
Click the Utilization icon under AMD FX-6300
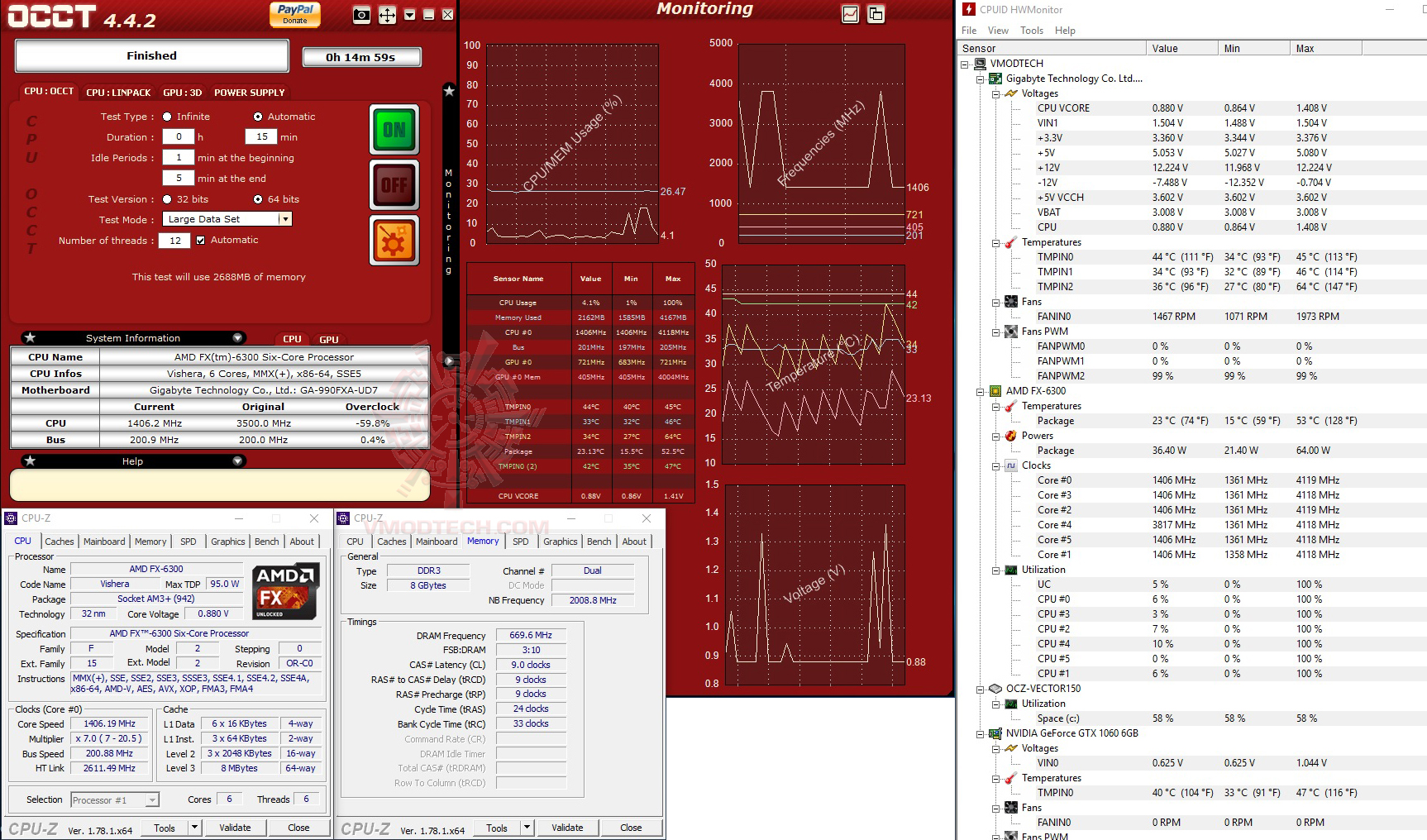(x=1011, y=570)
